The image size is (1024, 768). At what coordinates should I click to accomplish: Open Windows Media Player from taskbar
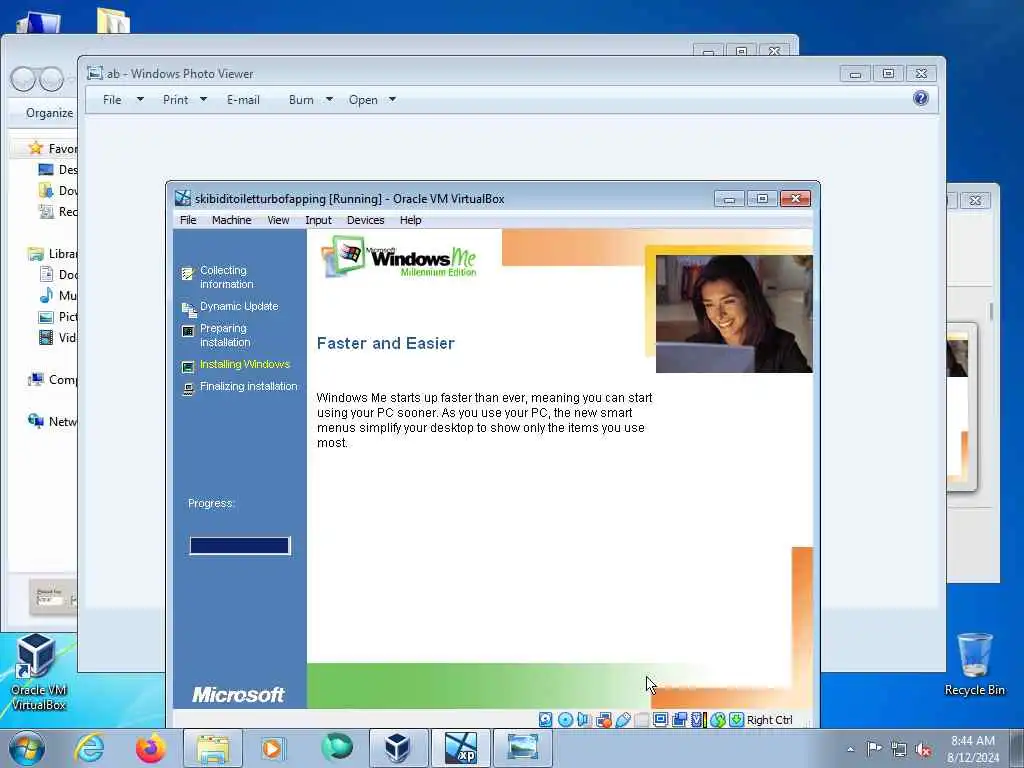[x=272, y=748]
